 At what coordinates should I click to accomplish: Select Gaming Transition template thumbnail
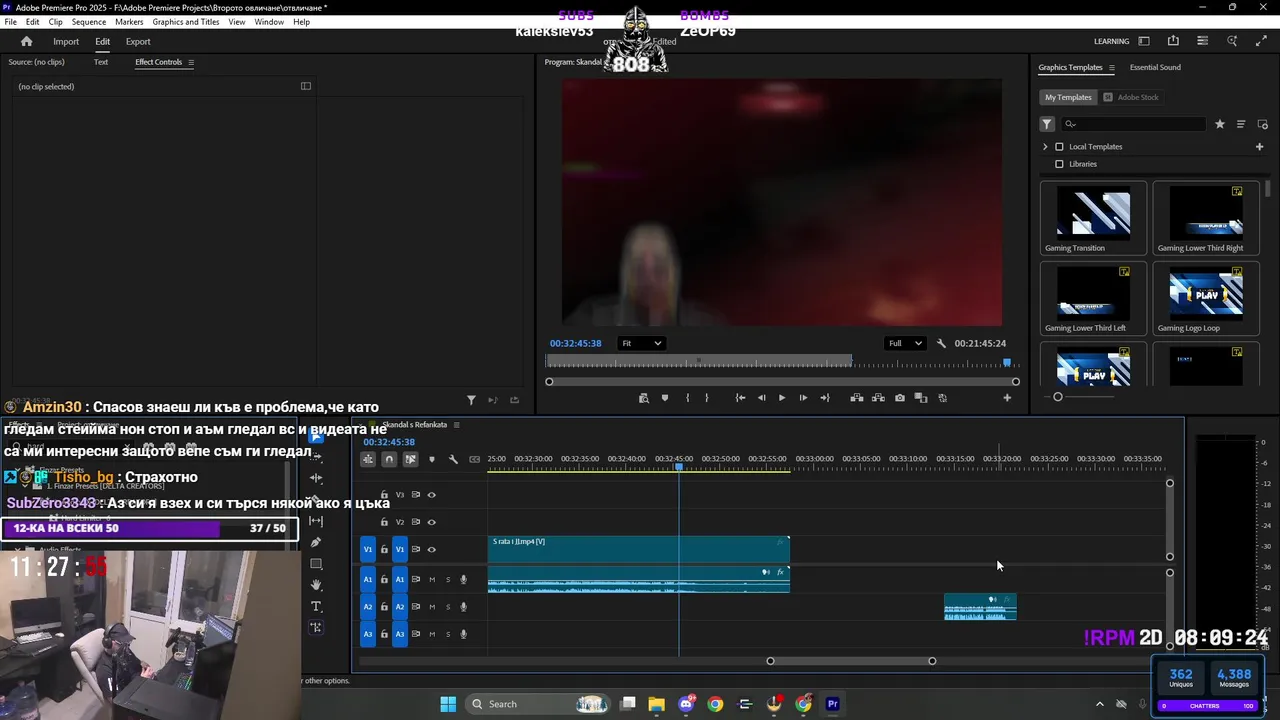pos(1093,211)
